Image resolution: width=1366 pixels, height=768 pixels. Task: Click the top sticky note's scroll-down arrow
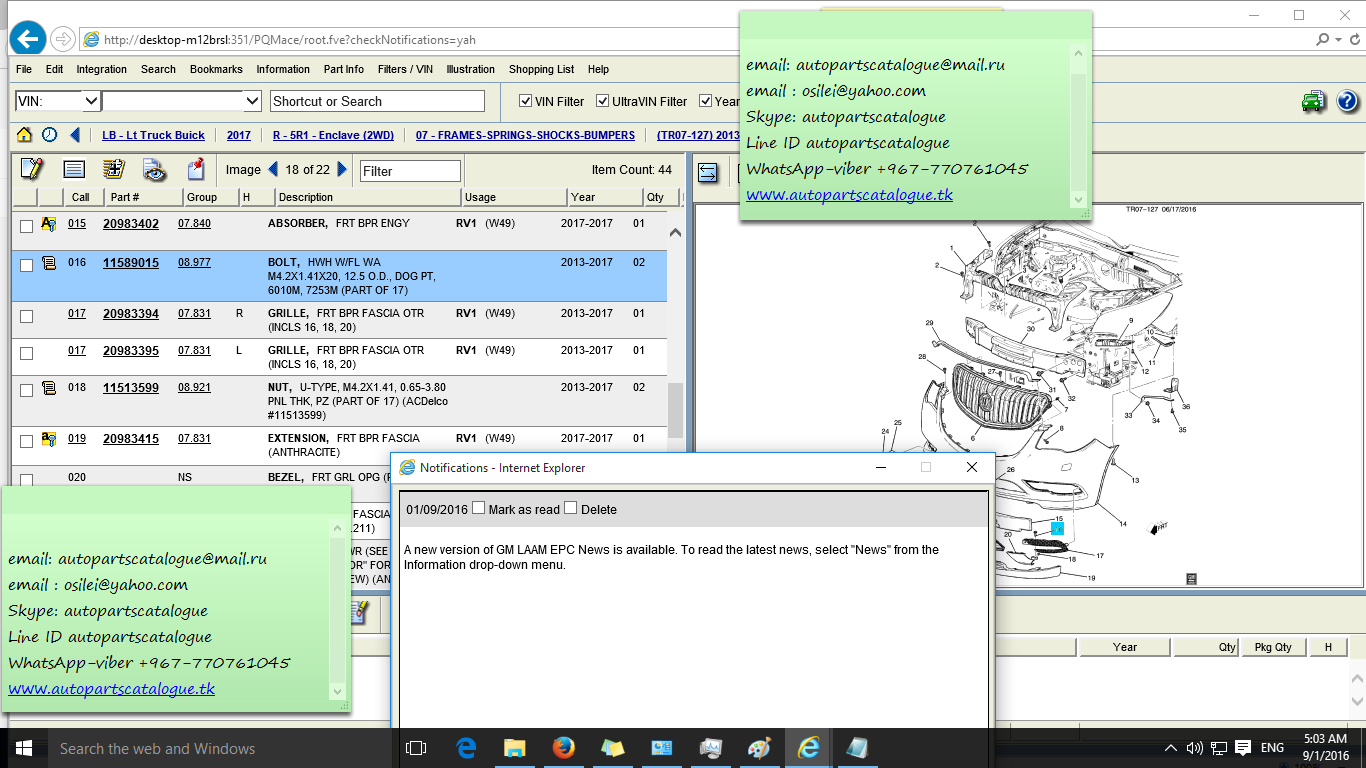click(x=1078, y=199)
